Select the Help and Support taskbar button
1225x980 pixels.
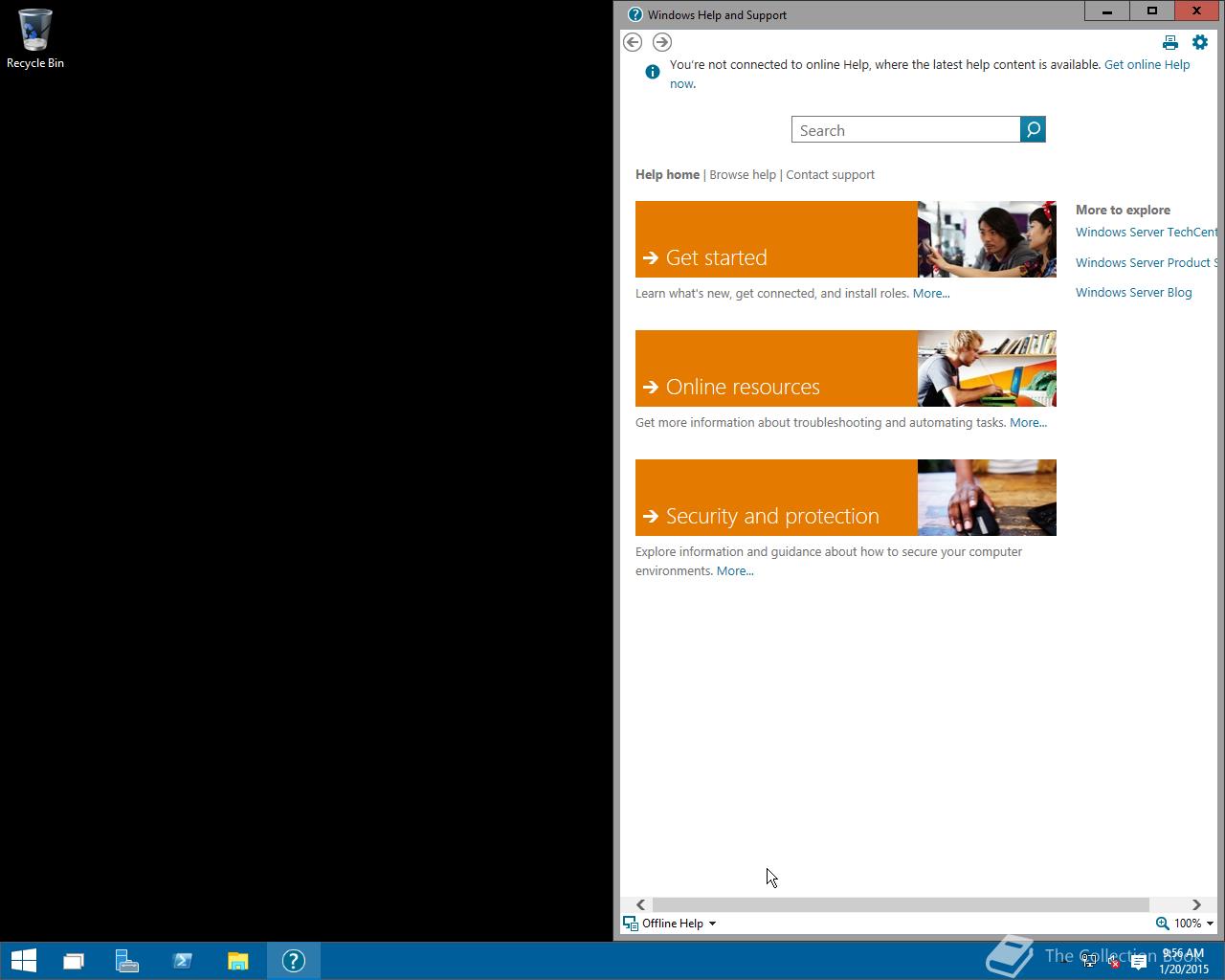click(293, 961)
